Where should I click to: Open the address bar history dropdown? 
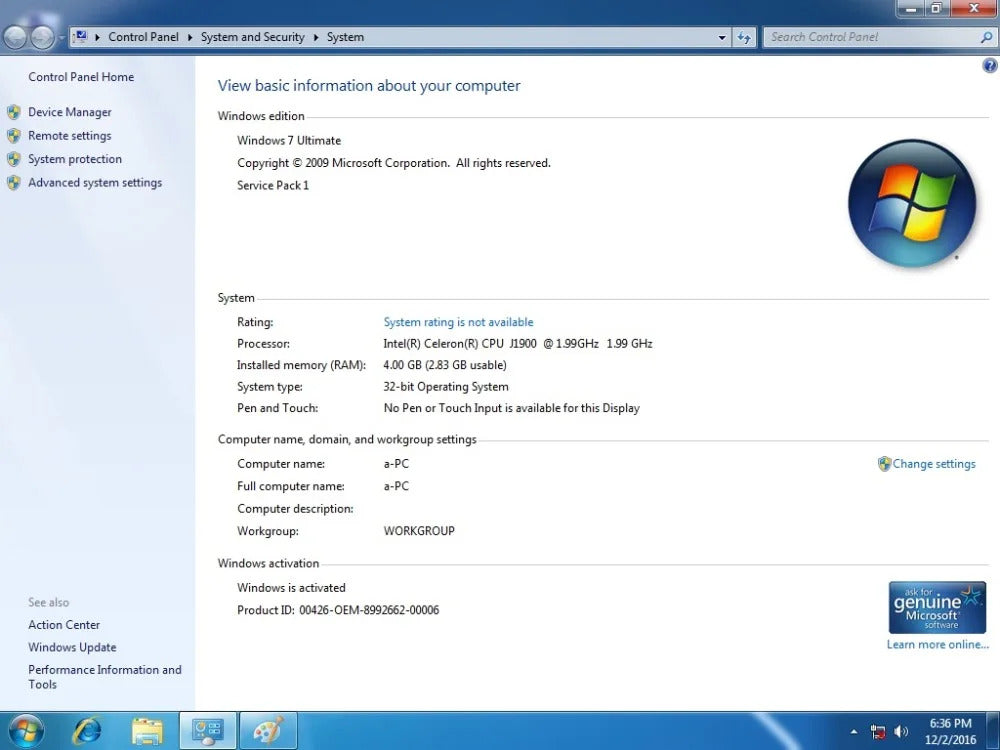tap(722, 37)
